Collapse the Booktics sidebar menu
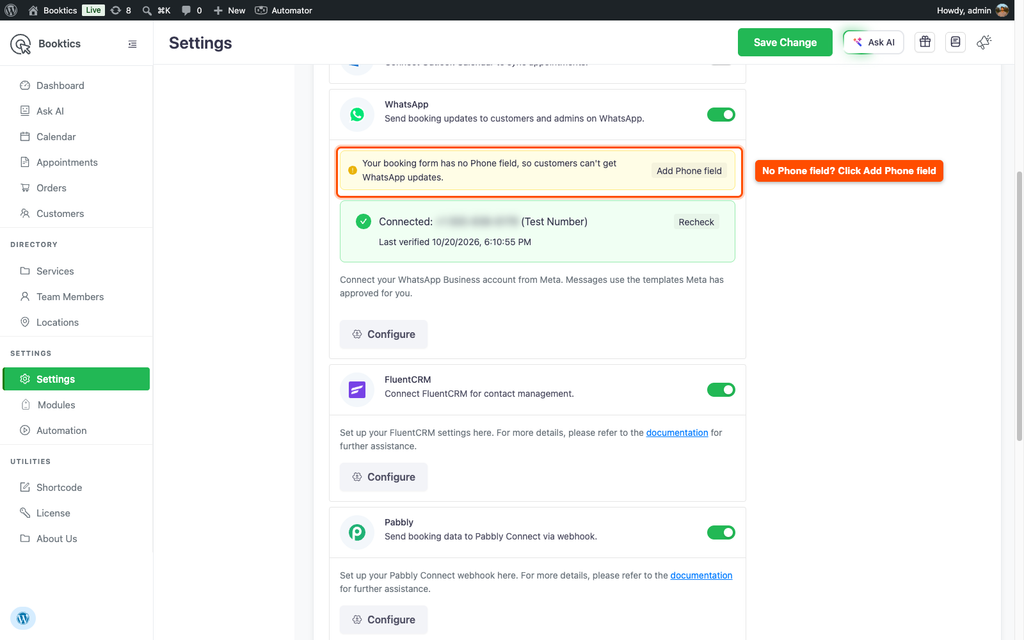This screenshot has width=1024, height=640. click(x=132, y=44)
